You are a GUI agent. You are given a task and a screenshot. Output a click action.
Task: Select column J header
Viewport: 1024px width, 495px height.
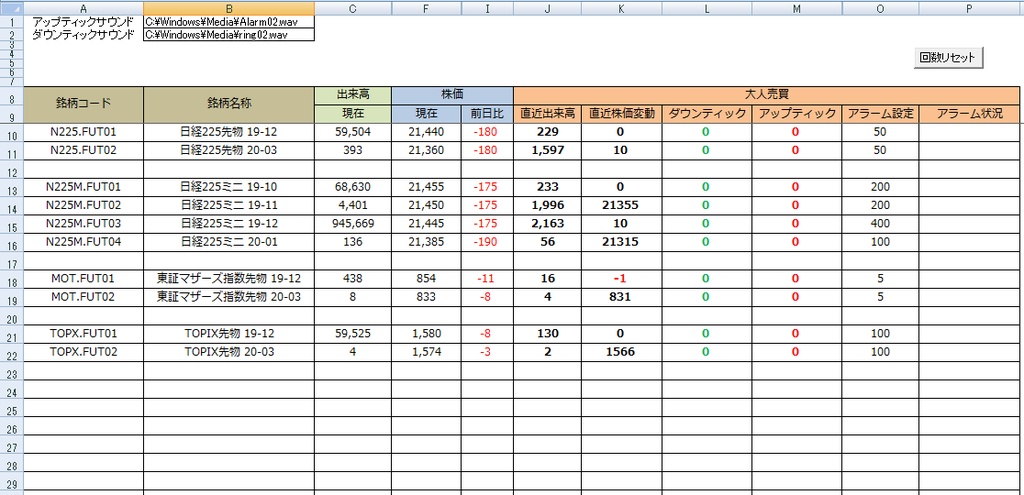(547, 8)
